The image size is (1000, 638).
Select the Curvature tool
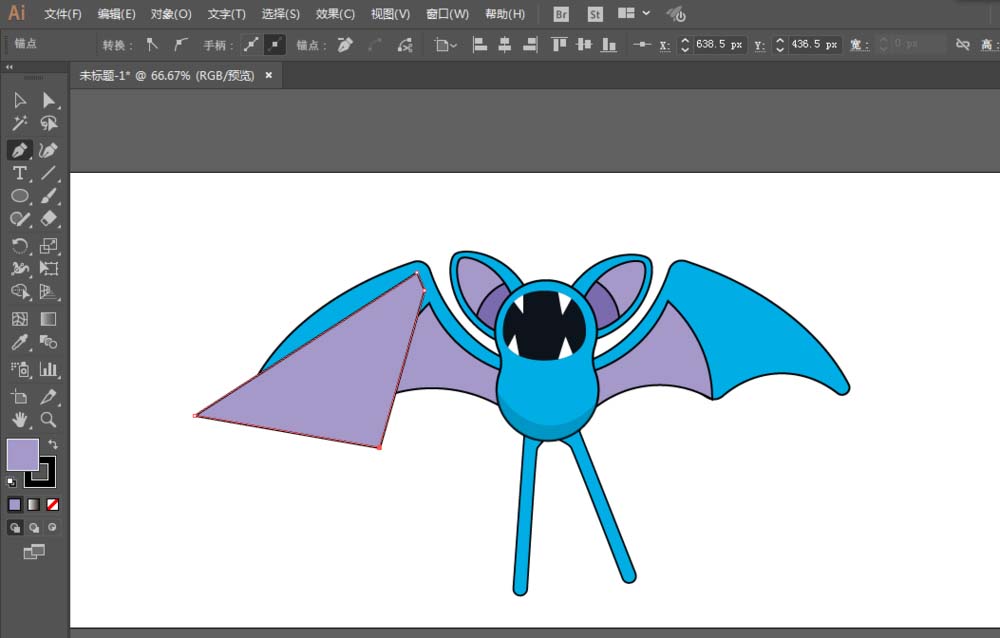point(48,150)
